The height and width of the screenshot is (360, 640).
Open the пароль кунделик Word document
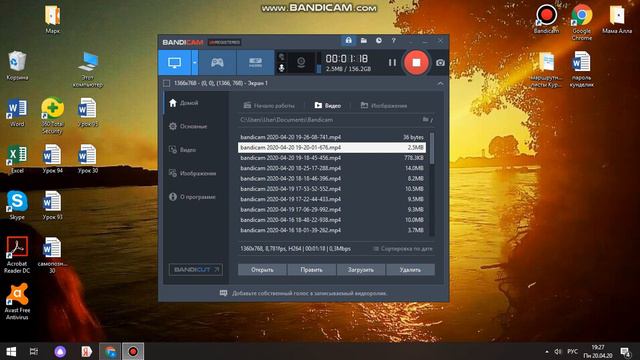[582, 69]
